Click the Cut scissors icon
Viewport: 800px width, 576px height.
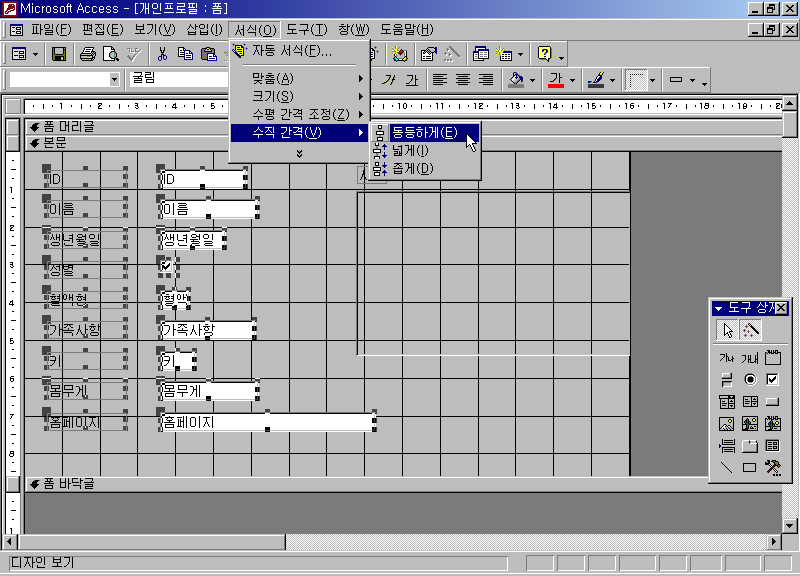tap(162, 54)
